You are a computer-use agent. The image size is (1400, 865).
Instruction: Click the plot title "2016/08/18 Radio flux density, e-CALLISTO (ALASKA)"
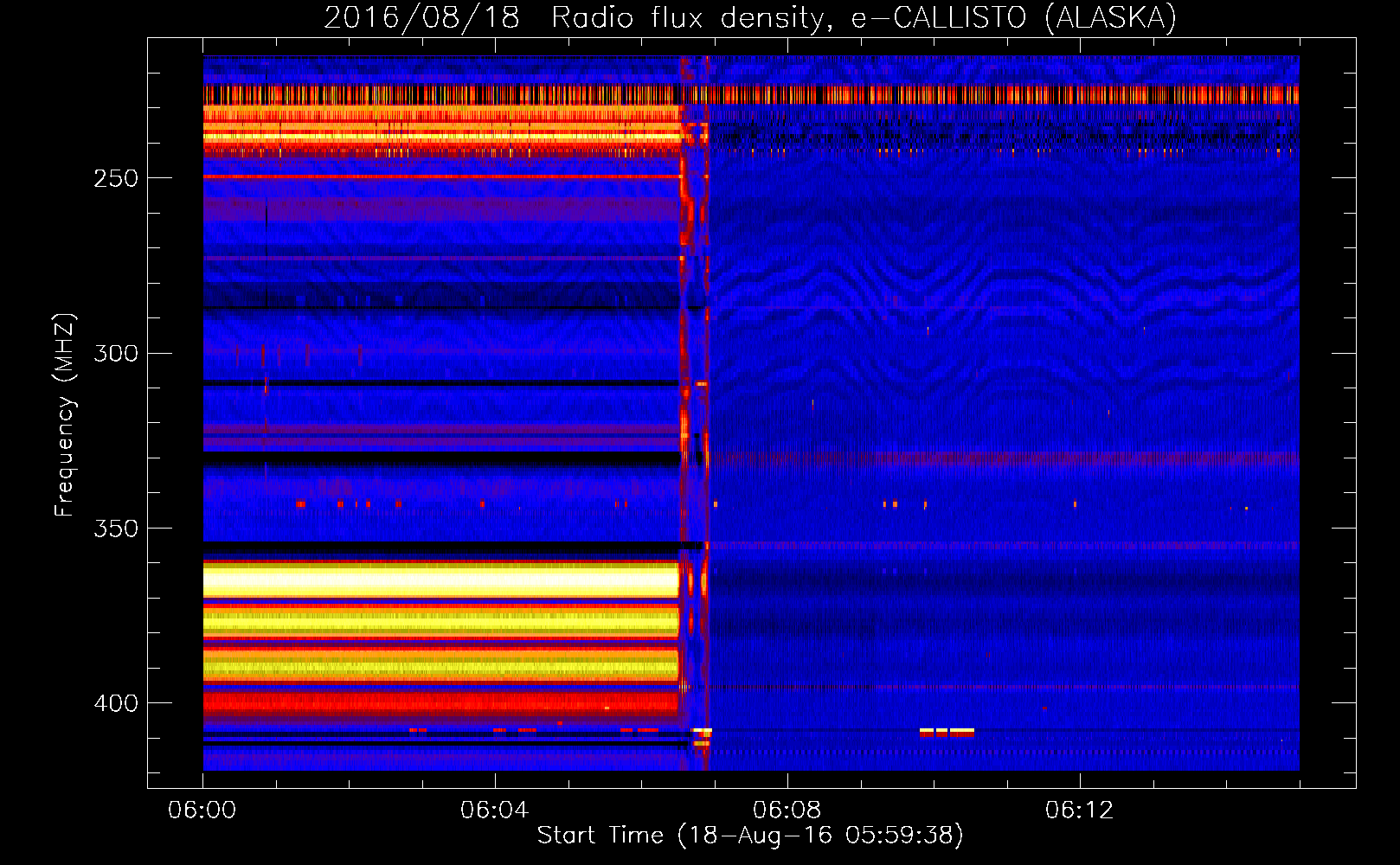pyautogui.click(x=750, y=18)
